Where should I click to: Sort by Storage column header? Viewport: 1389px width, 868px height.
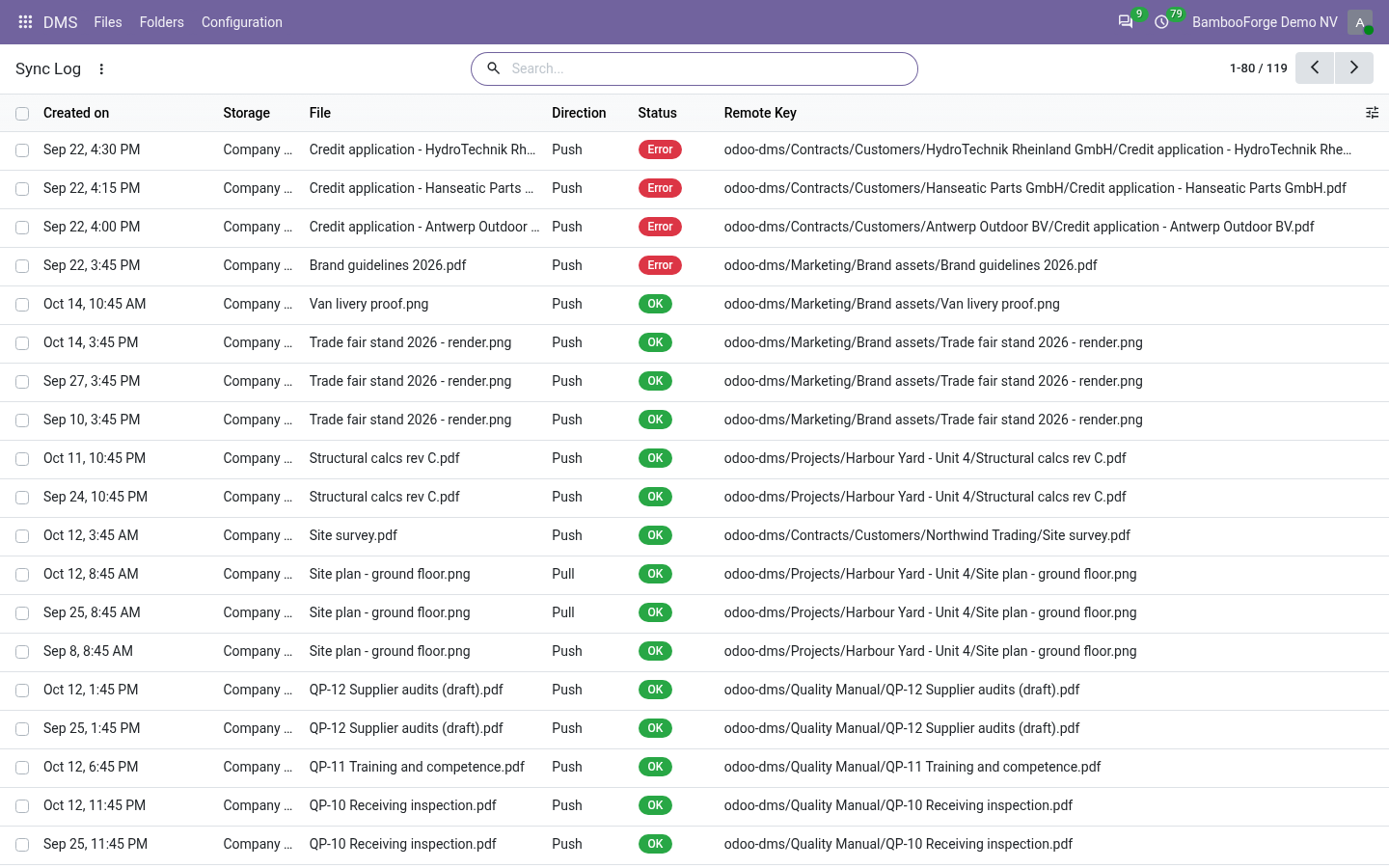[x=246, y=113]
